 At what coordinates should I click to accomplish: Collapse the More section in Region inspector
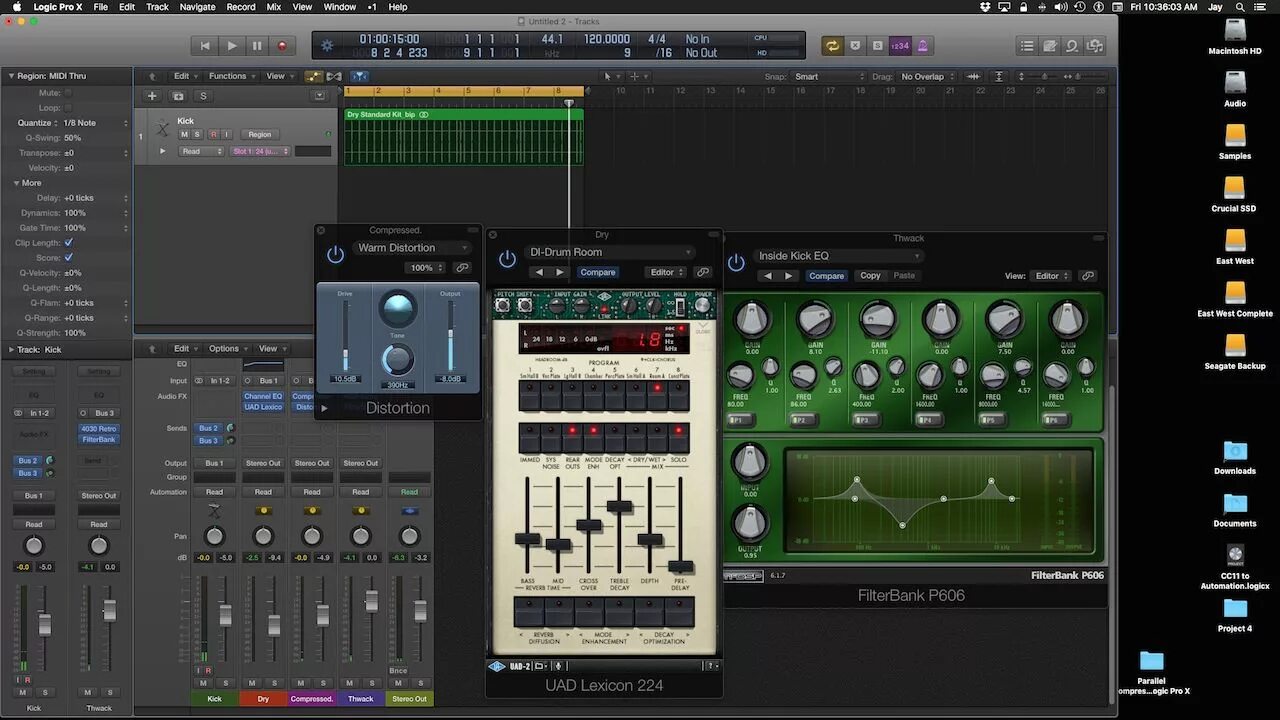coord(17,183)
